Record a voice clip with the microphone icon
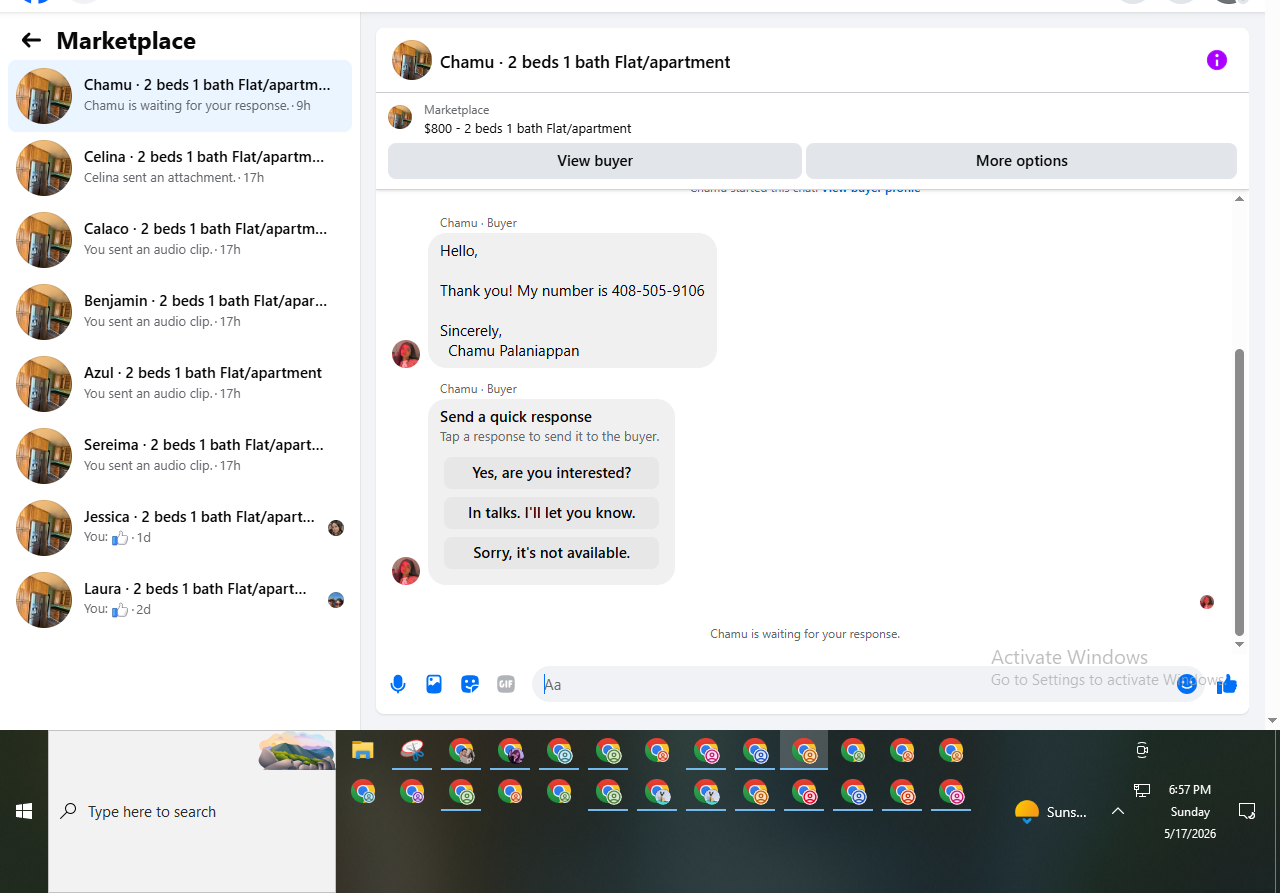The image size is (1280, 893). click(398, 684)
